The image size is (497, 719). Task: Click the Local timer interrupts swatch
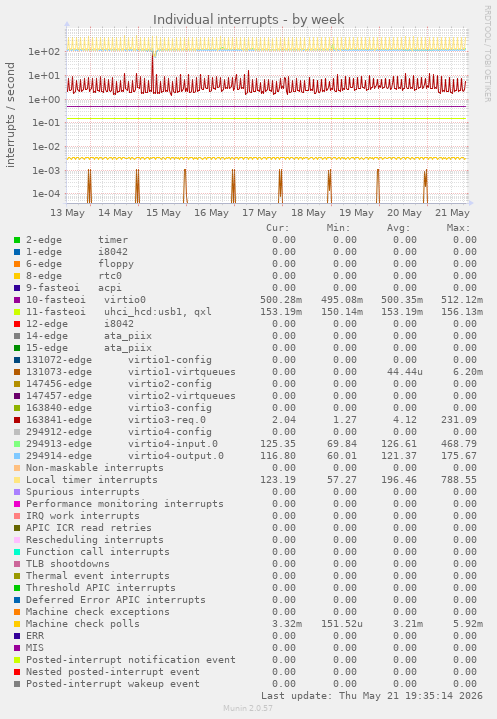tap(17, 480)
